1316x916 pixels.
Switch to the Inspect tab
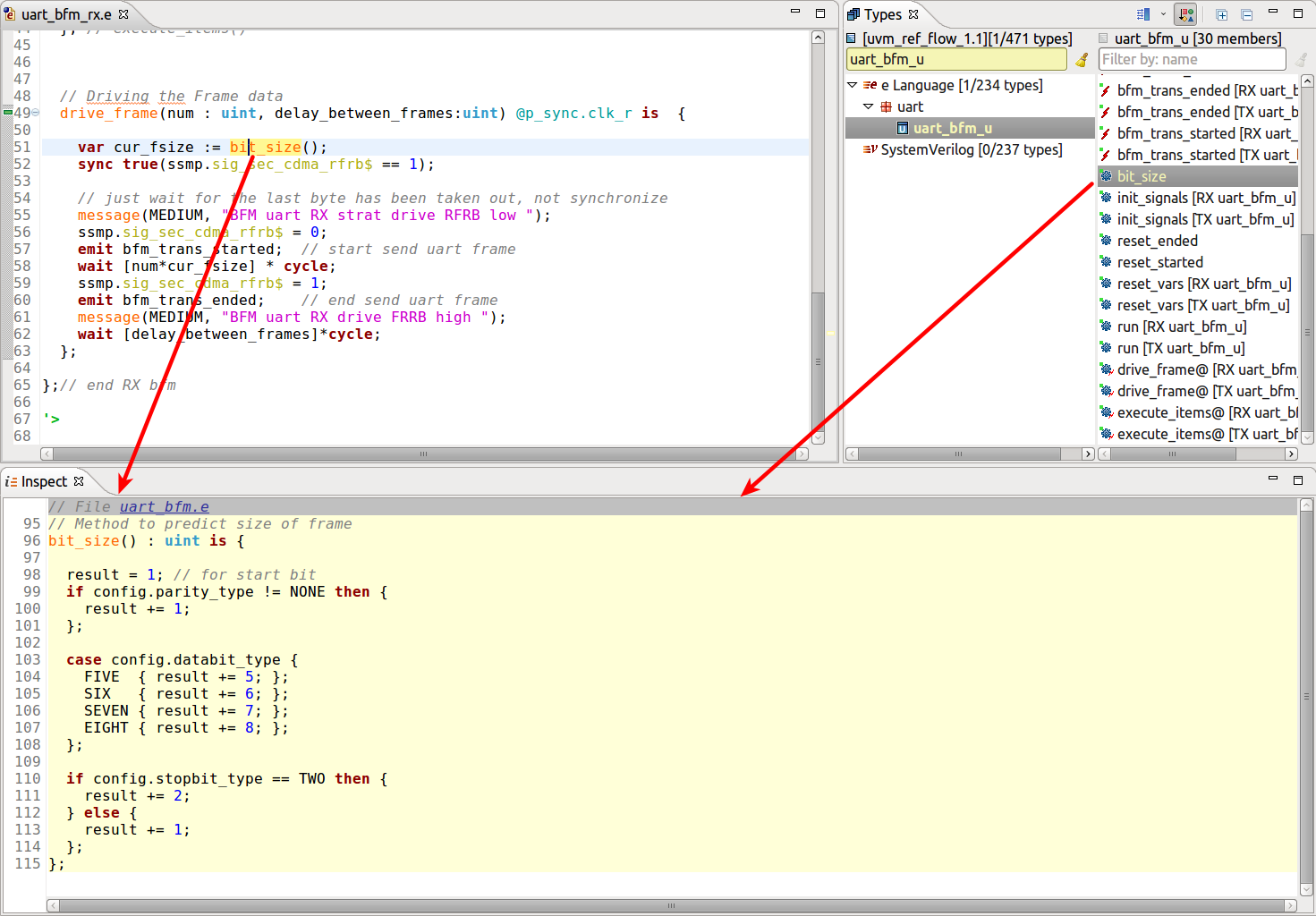tap(45, 481)
